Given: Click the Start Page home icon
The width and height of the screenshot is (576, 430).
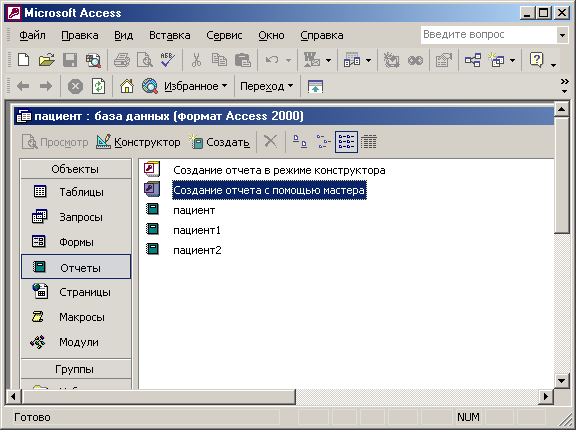Looking at the screenshot, I should 127,86.
